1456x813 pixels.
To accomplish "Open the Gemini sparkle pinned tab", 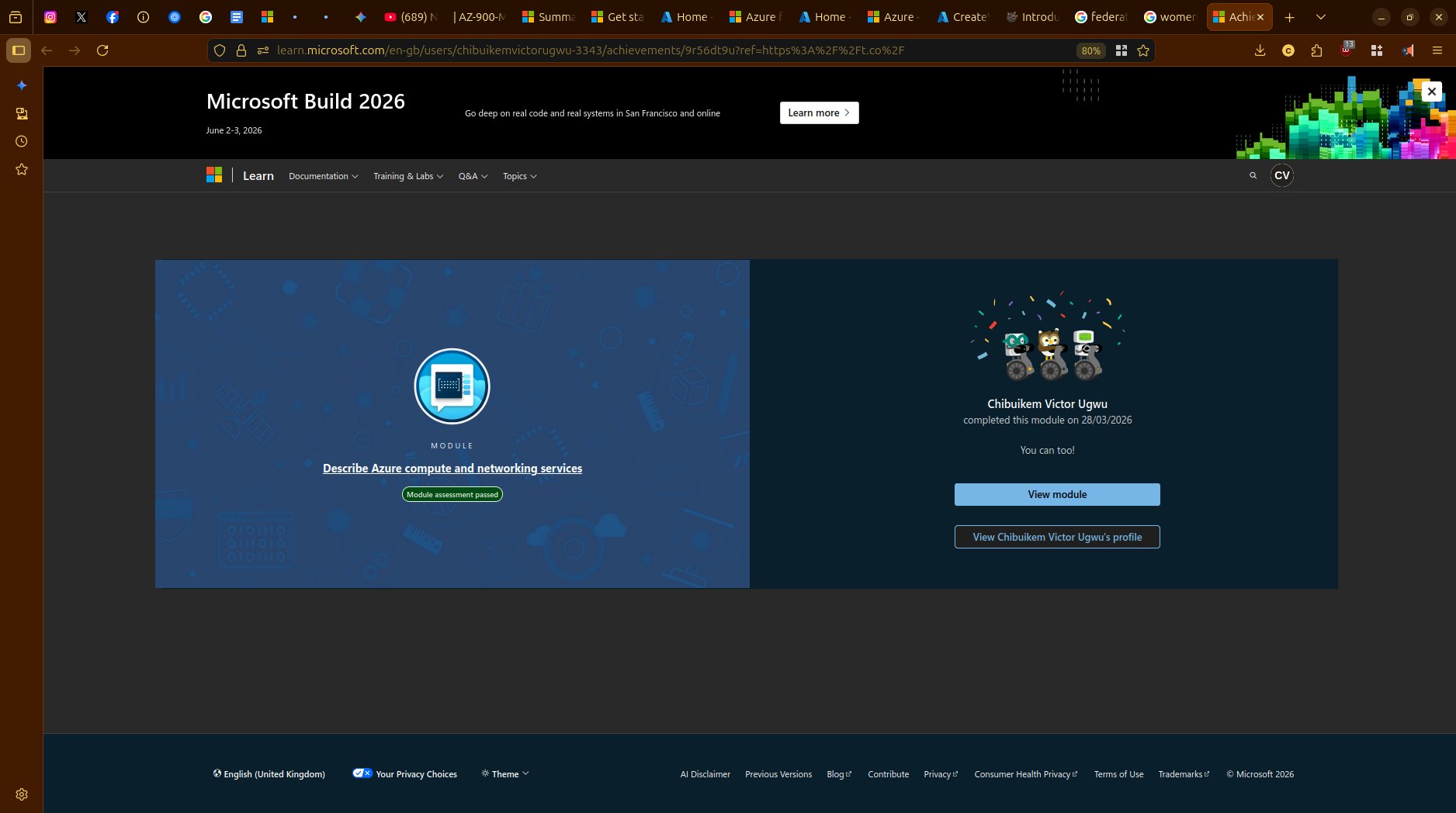I will pos(360,16).
